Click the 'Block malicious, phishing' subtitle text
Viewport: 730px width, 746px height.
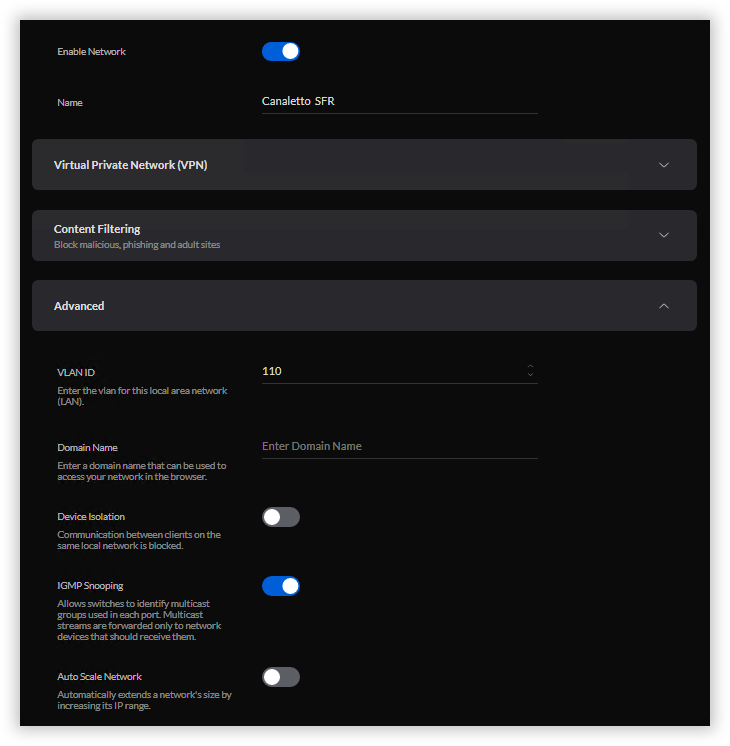pos(136,245)
